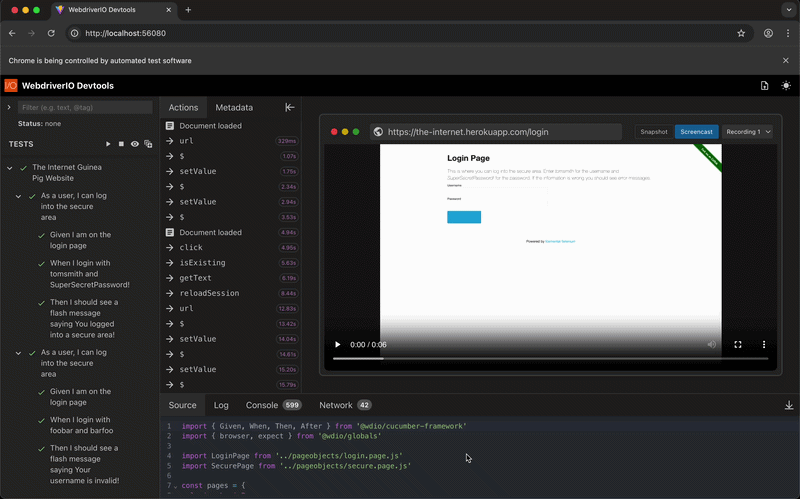The height and width of the screenshot is (499, 800).
Task: Toggle the eye watch icon in TESTS header
Action: pyautogui.click(x=135, y=144)
